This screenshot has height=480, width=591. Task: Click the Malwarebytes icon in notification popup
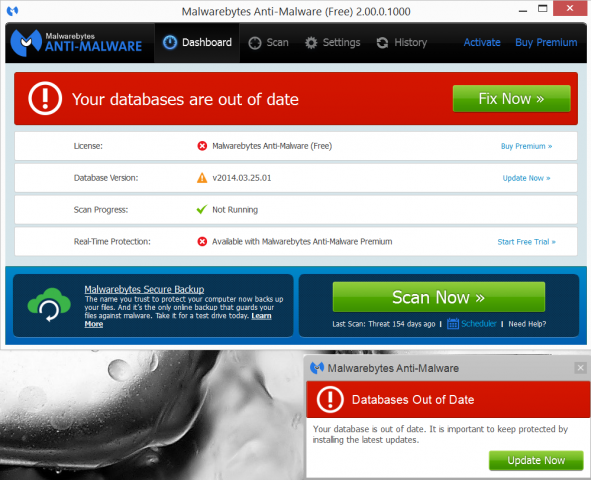point(317,367)
